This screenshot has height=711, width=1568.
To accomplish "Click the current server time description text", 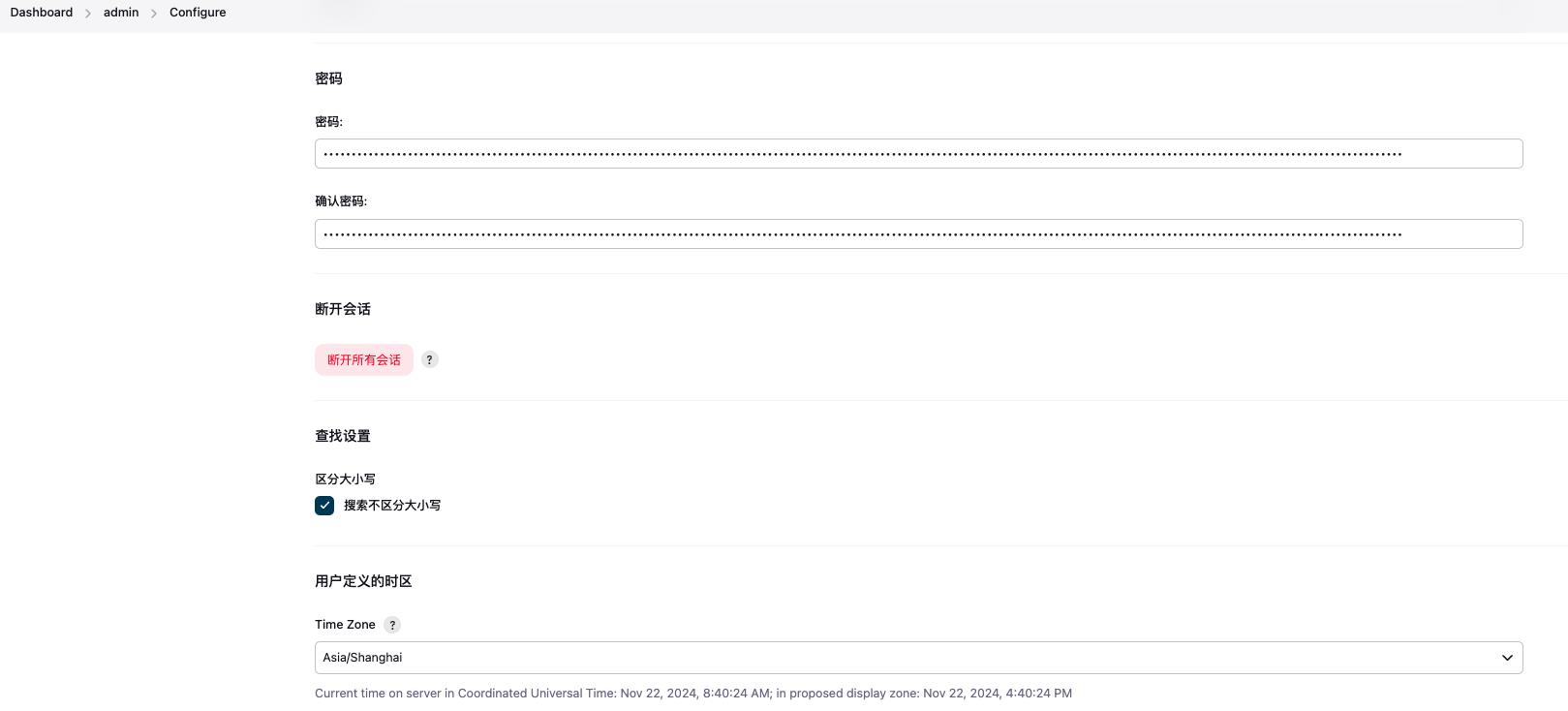I will (x=692, y=694).
